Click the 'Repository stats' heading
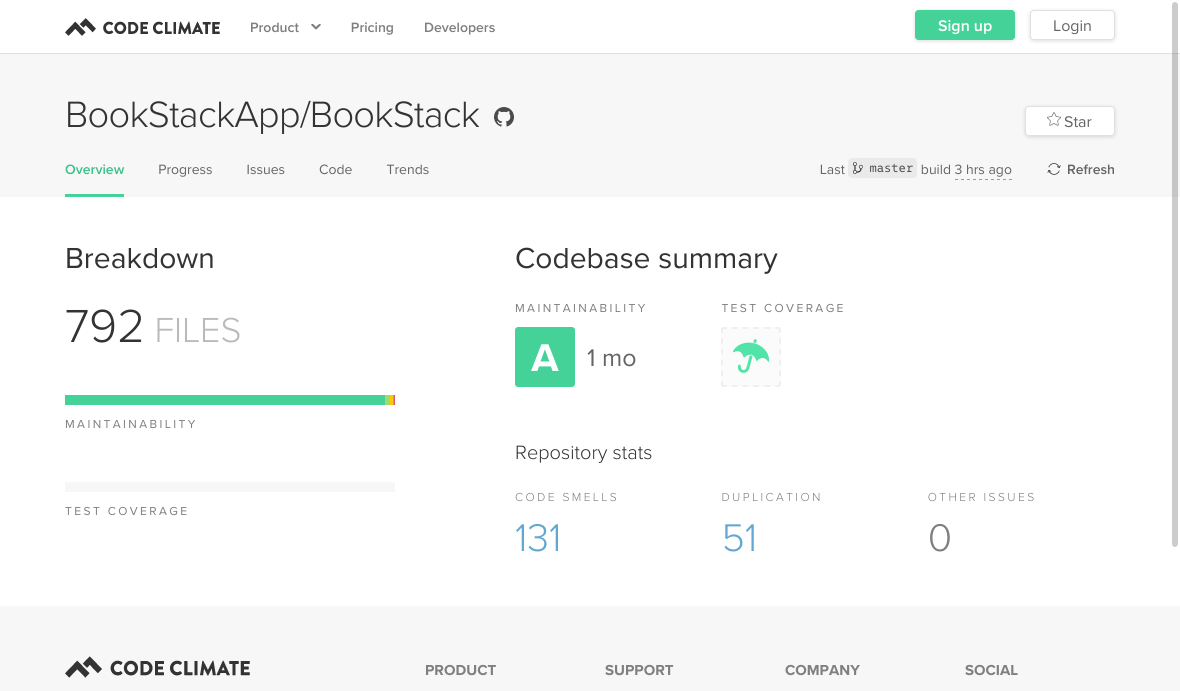This screenshot has height=691, width=1180. (x=583, y=452)
